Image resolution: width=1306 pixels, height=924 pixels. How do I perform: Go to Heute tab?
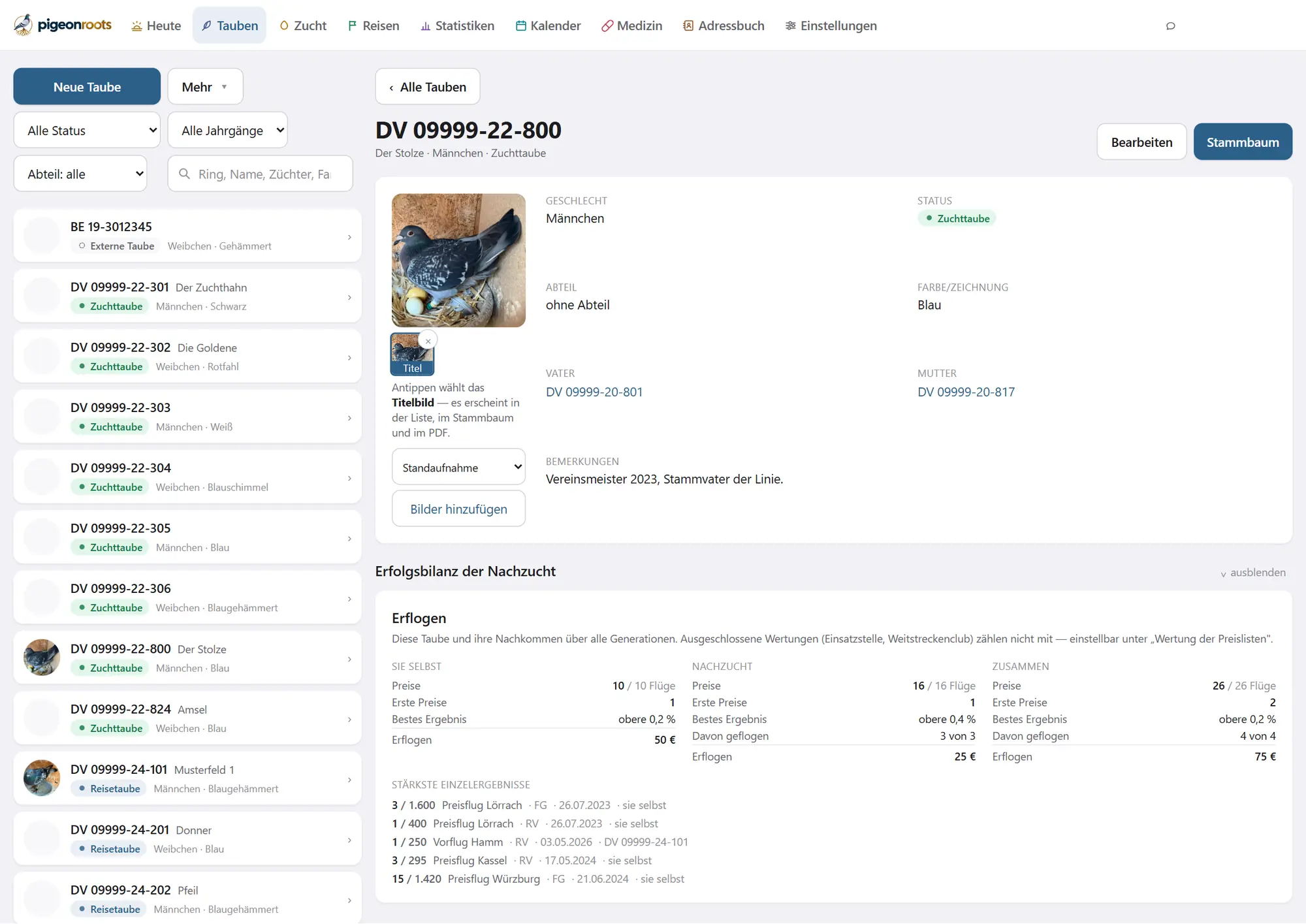tap(156, 25)
